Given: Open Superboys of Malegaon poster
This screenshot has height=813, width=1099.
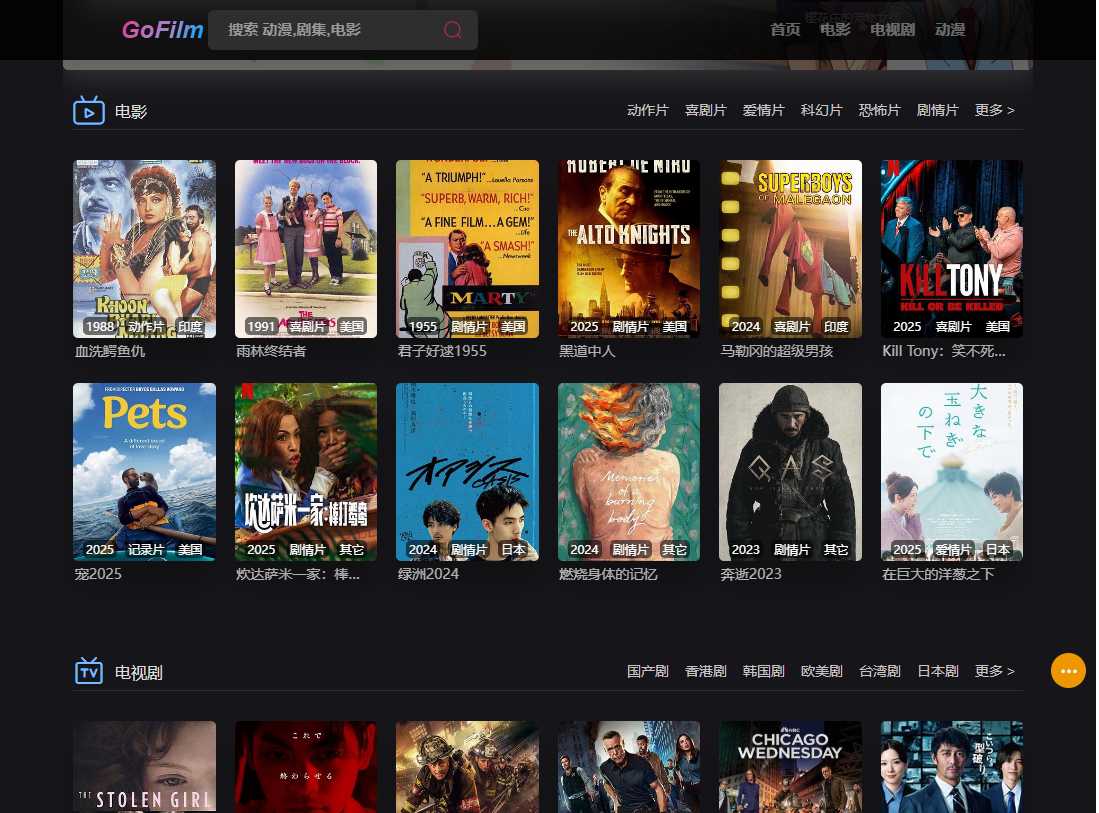Looking at the screenshot, I should [x=790, y=248].
